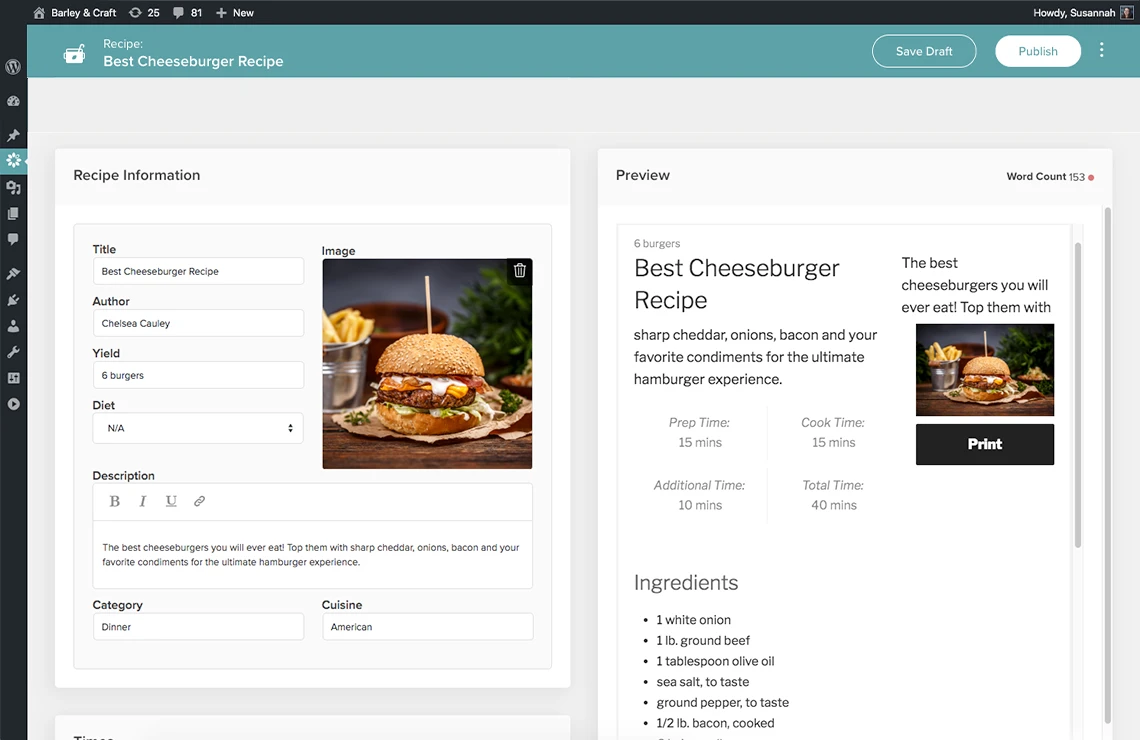Click the small burger thumbnail in Preview

tap(984, 370)
